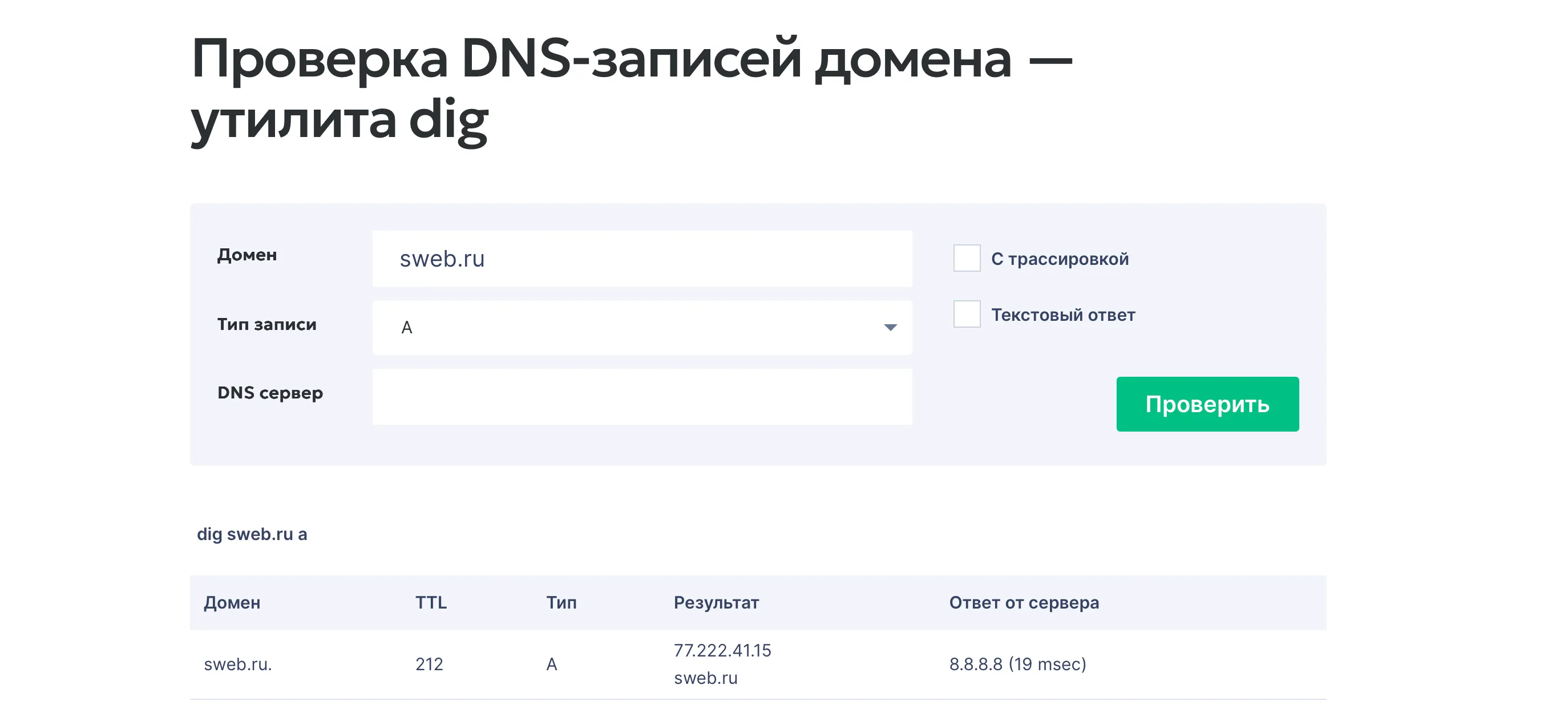Click the Тип записи field label
This screenshot has width=1568, height=725.
pyautogui.click(x=266, y=324)
